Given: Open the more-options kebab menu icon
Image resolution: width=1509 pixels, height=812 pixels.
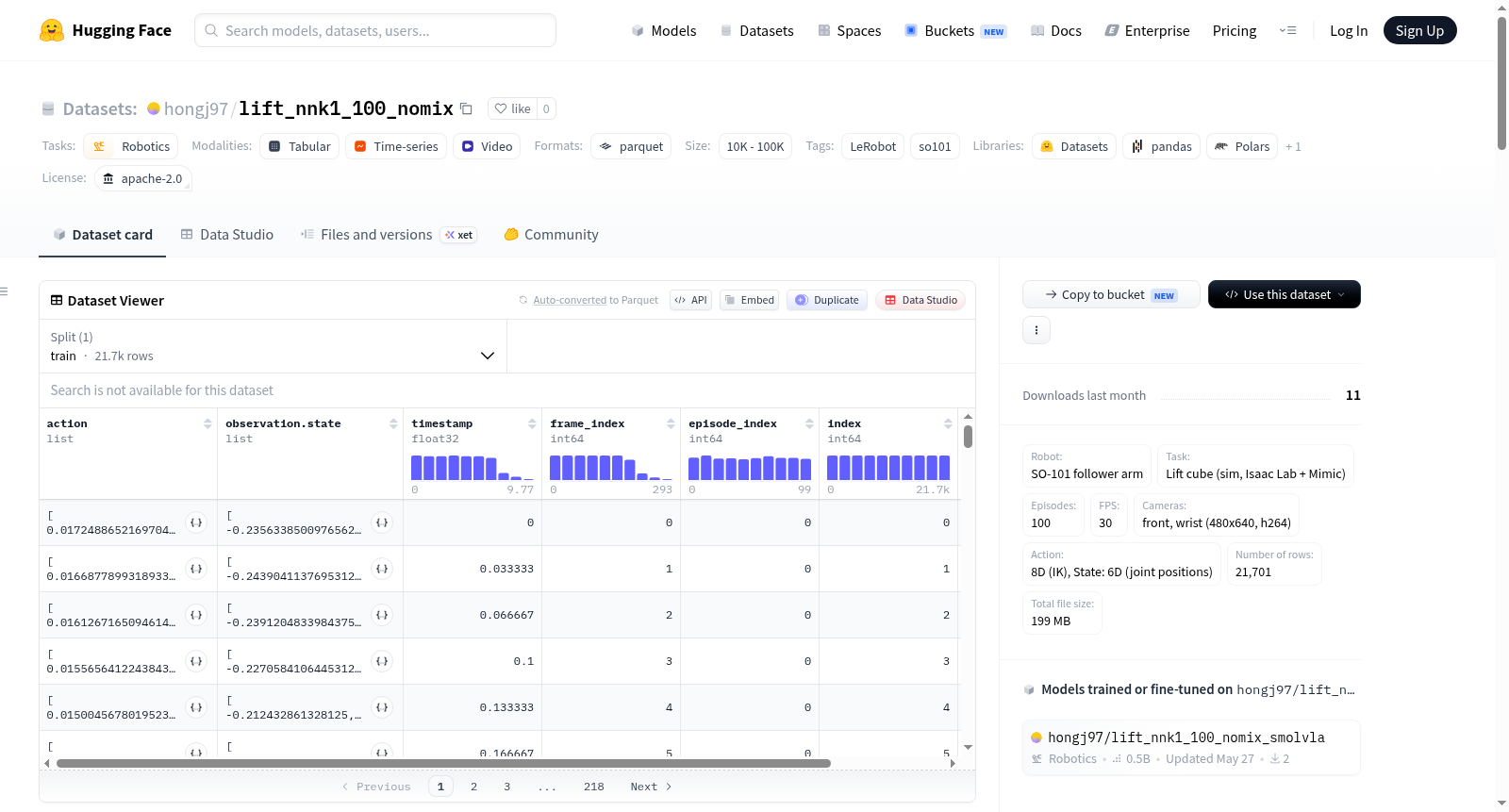Looking at the screenshot, I should pos(1036,330).
